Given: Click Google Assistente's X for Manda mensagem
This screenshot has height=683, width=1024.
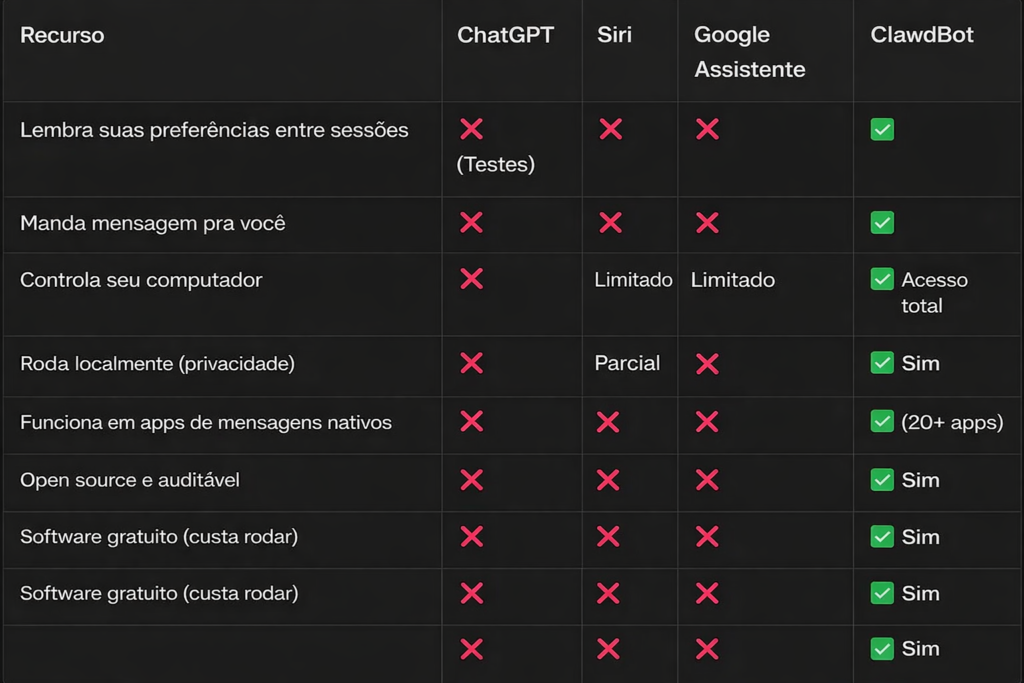Looking at the screenshot, I should pos(707,223).
